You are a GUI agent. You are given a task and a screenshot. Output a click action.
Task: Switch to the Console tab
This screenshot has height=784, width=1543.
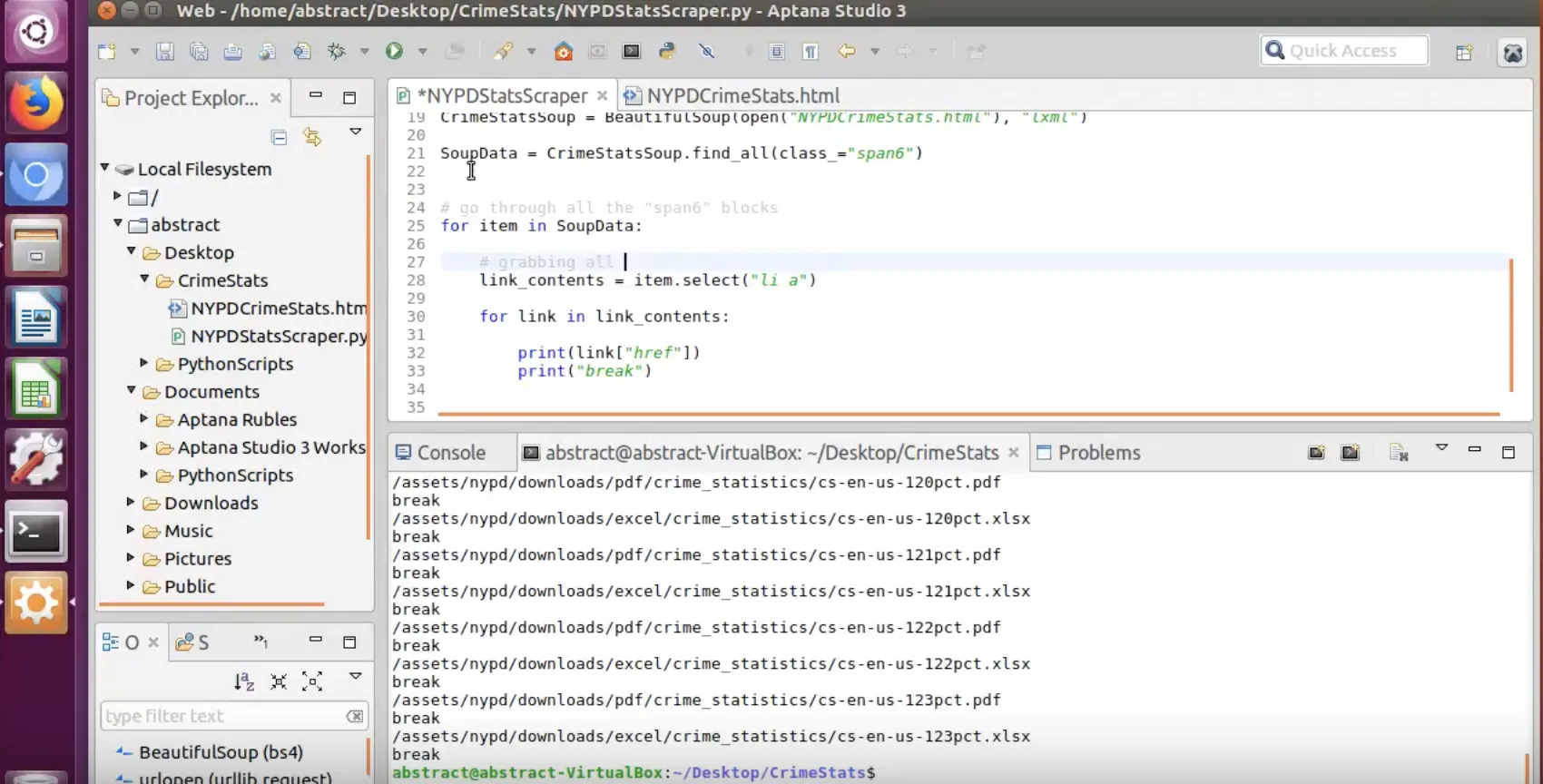click(441, 453)
